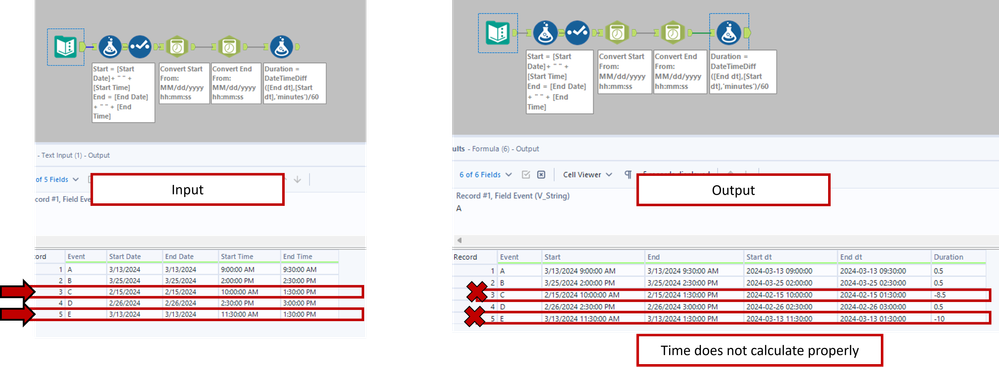
Task: Click the select-all-fields check icon beside 6 of 6 Fields
Action: pos(526,174)
